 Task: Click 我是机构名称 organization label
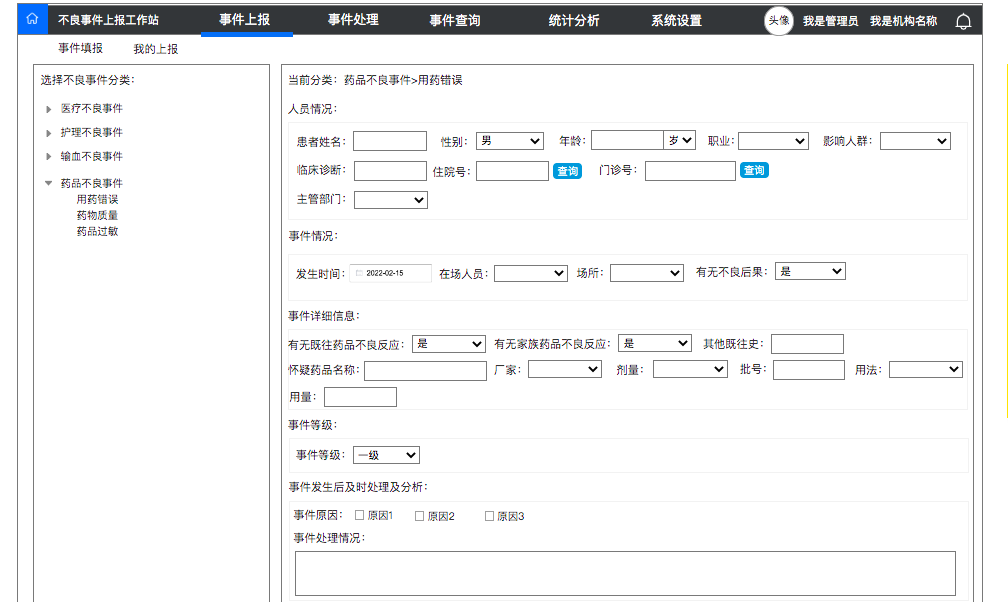click(x=904, y=21)
